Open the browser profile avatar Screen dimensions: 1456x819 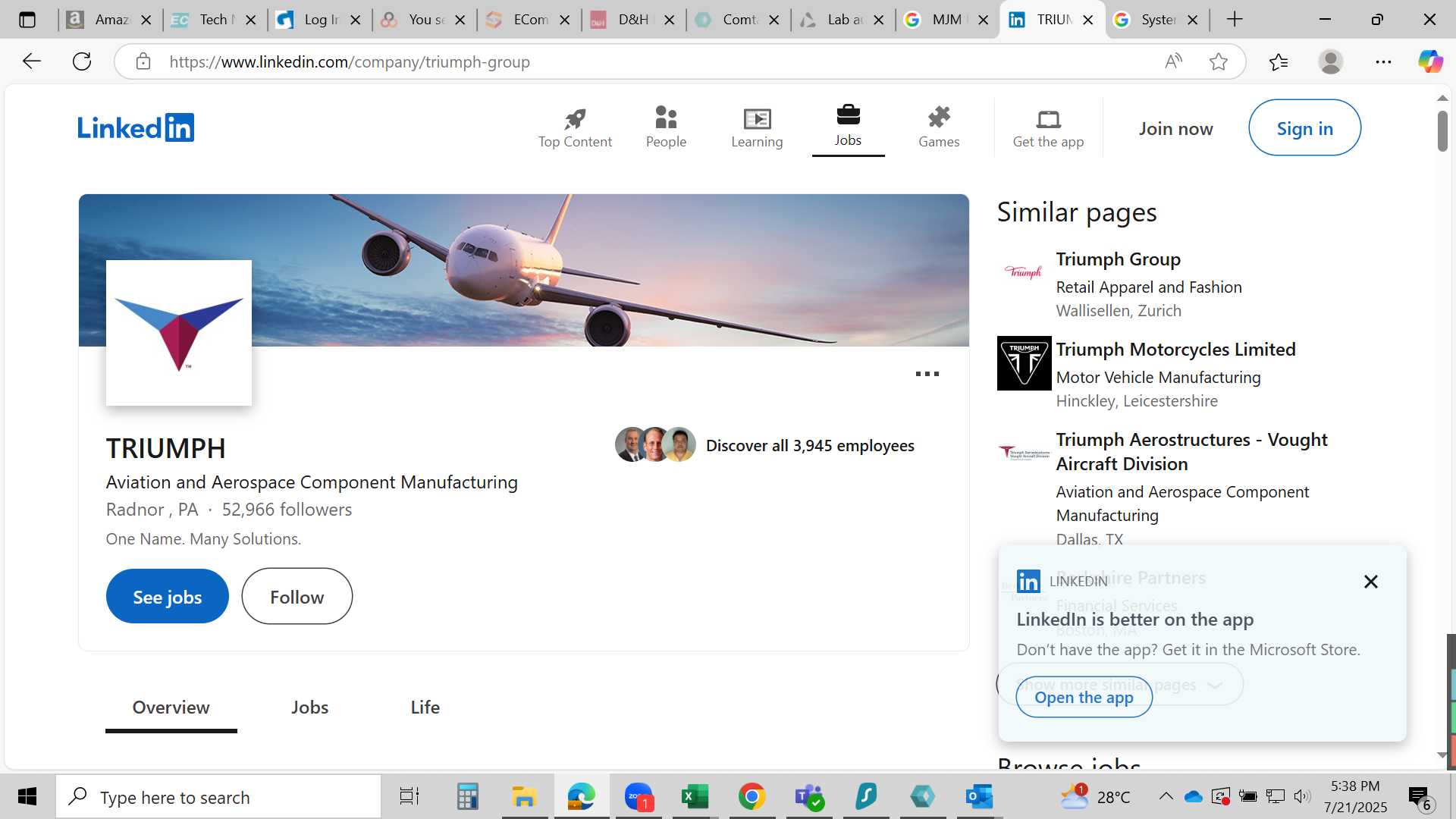pyautogui.click(x=1330, y=61)
